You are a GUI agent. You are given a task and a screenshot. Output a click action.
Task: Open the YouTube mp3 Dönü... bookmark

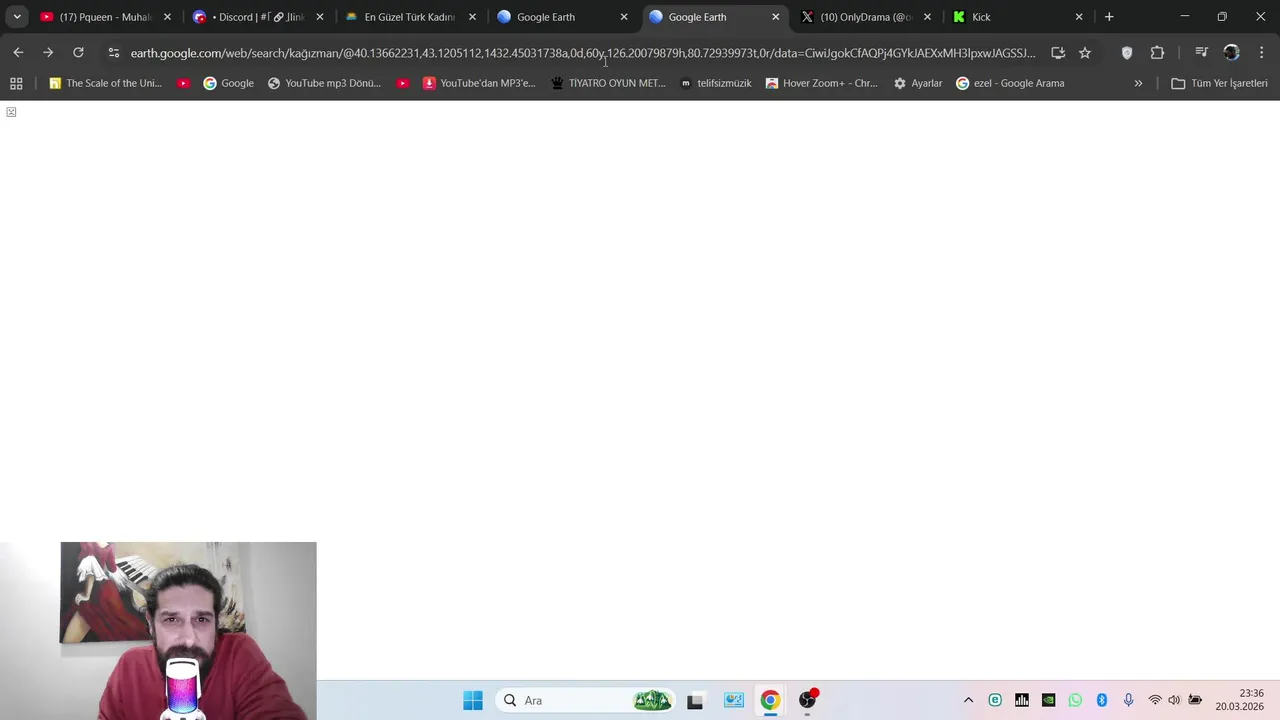click(324, 83)
